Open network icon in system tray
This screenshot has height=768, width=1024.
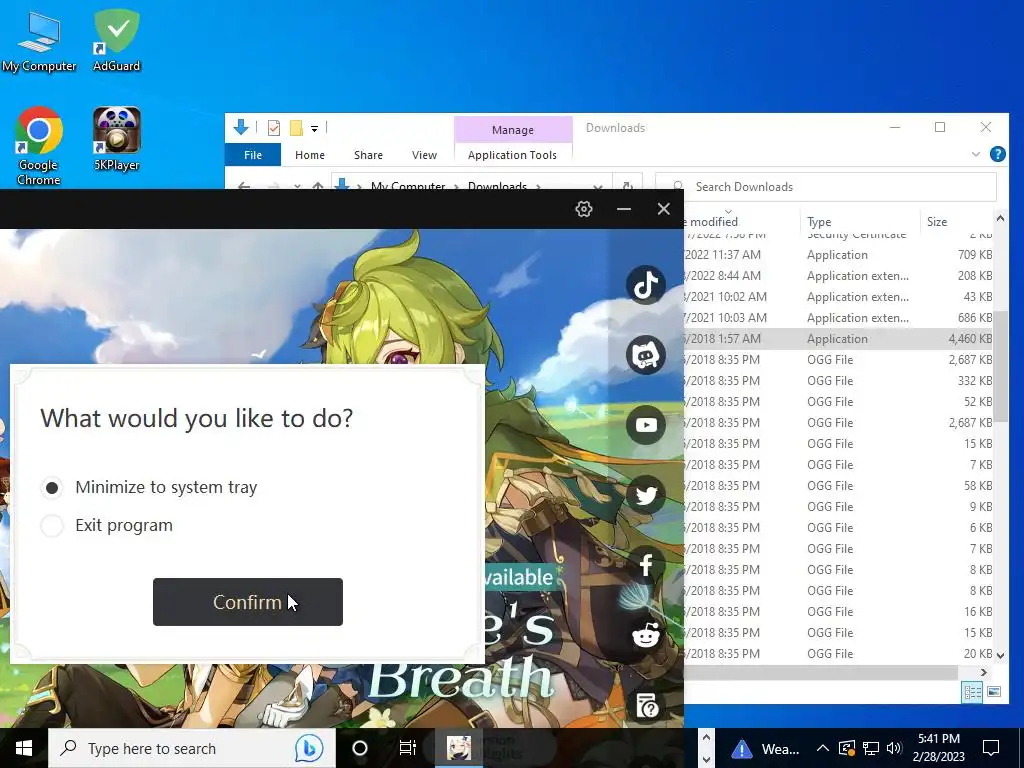871,748
